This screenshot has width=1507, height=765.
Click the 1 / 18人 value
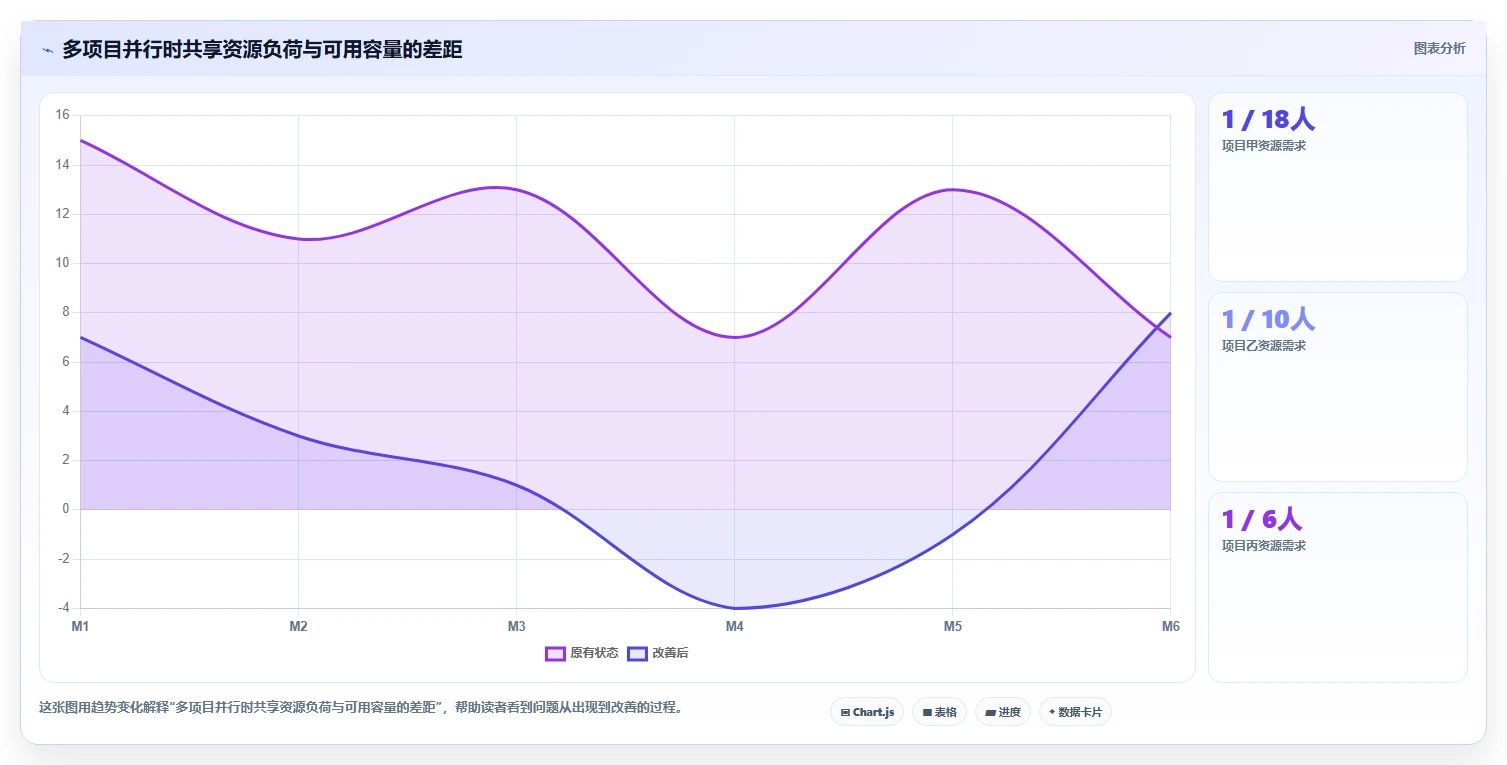tap(1268, 119)
